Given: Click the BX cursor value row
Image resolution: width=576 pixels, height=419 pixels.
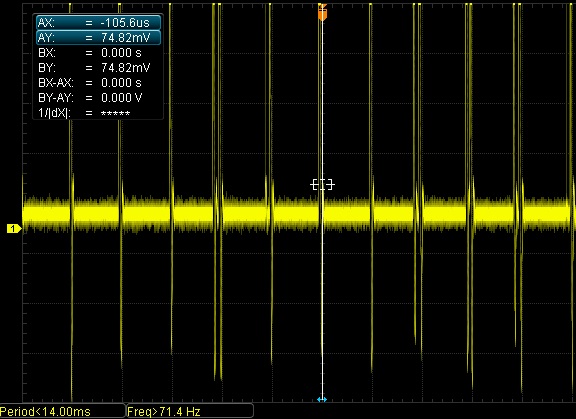Looking at the screenshot, I should point(98,53).
